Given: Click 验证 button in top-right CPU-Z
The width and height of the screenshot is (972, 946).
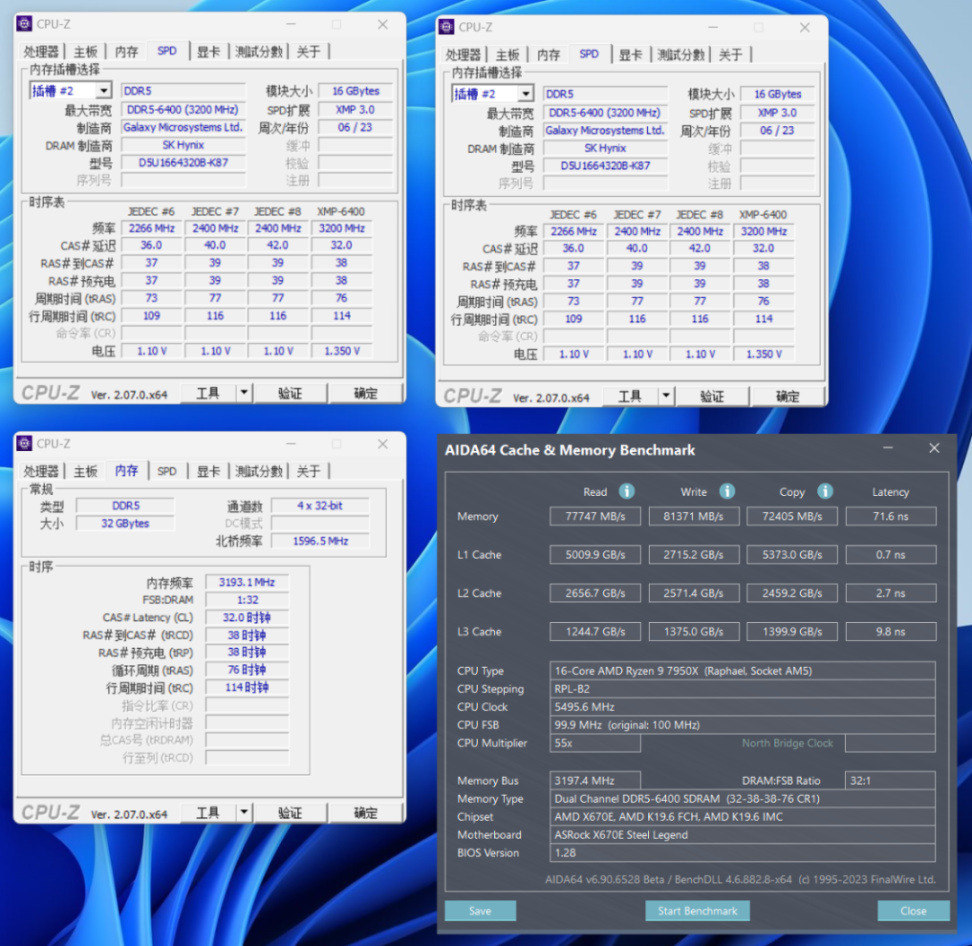Looking at the screenshot, I should pyautogui.click(x=712, y=396).
